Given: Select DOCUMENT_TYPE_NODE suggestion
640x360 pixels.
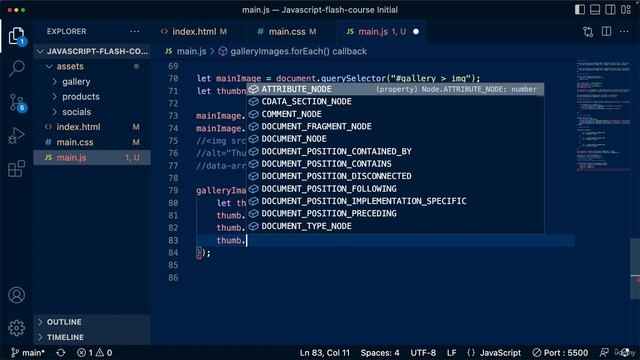Looking at the screenshot, I should pos(395,226).
